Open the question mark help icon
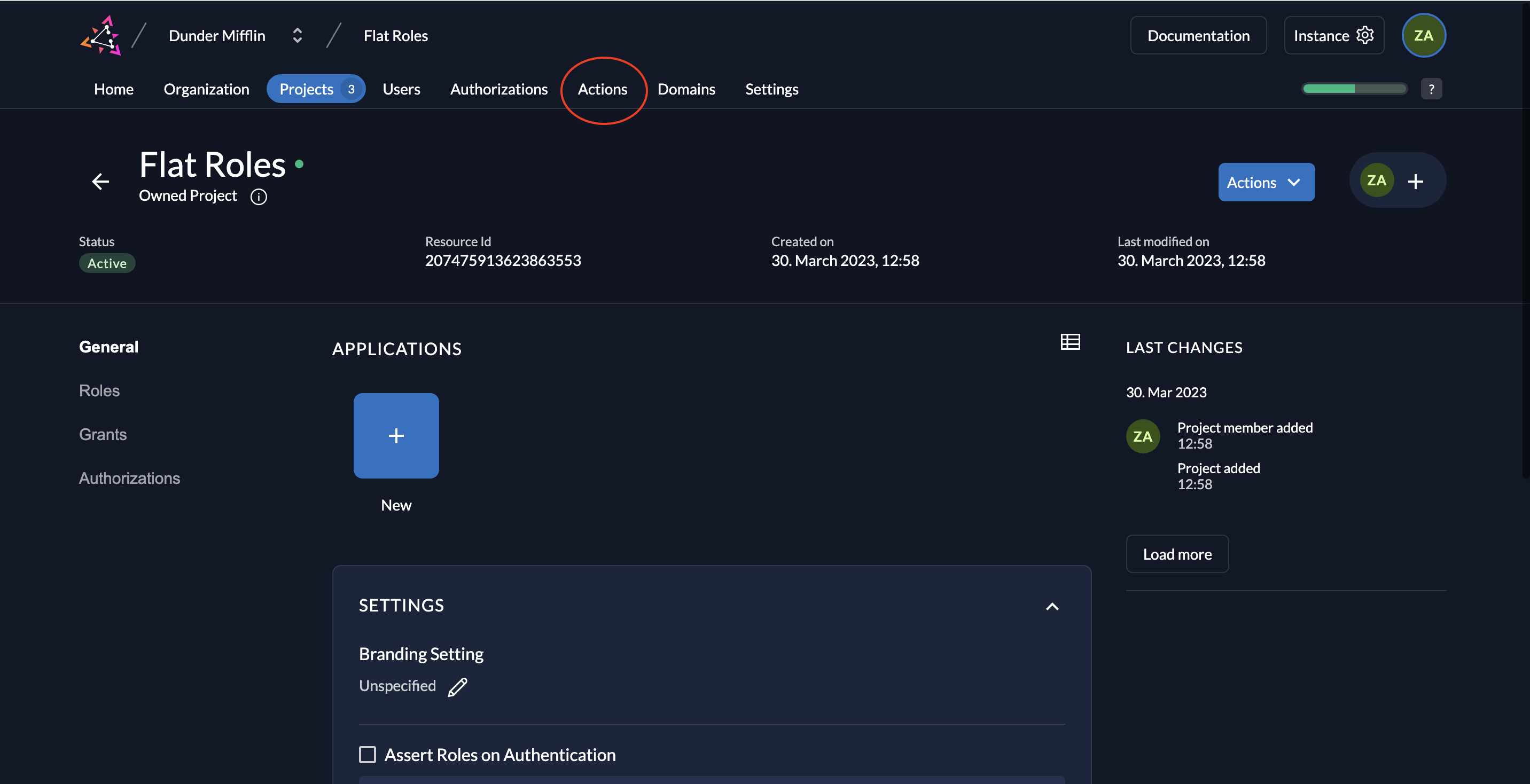This screenshot has width=1530, height=784. (x=1431, y=89)
